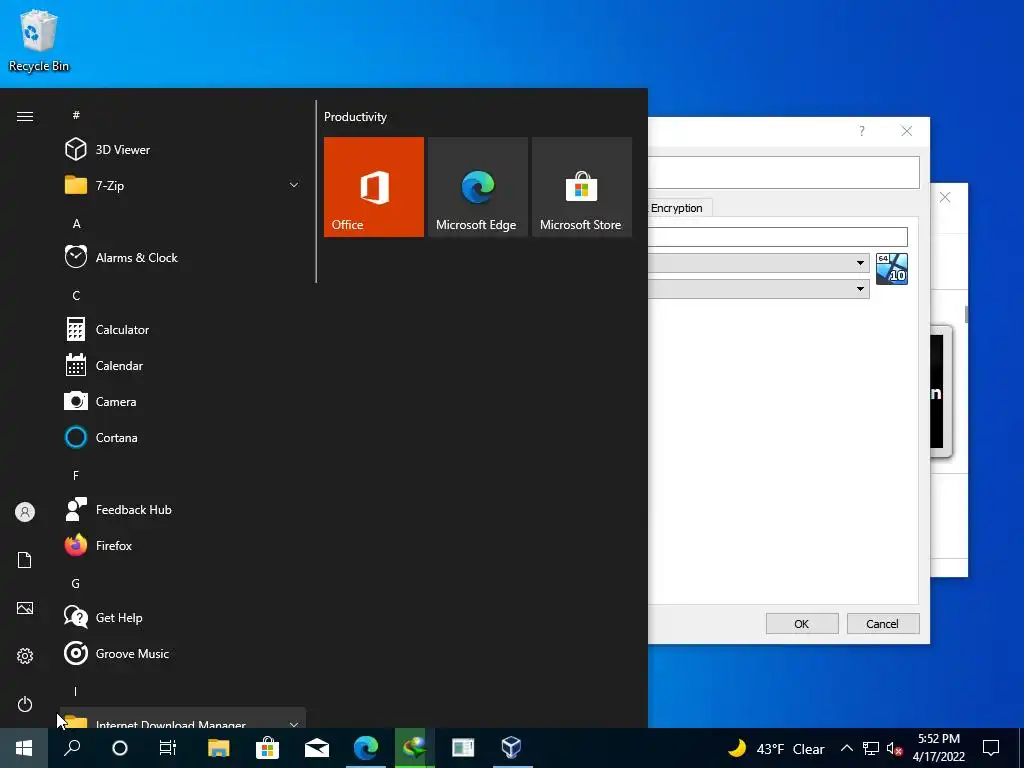Open Microsoft Store from the taskbar
Screen dimensions: 1024x768
267,748
